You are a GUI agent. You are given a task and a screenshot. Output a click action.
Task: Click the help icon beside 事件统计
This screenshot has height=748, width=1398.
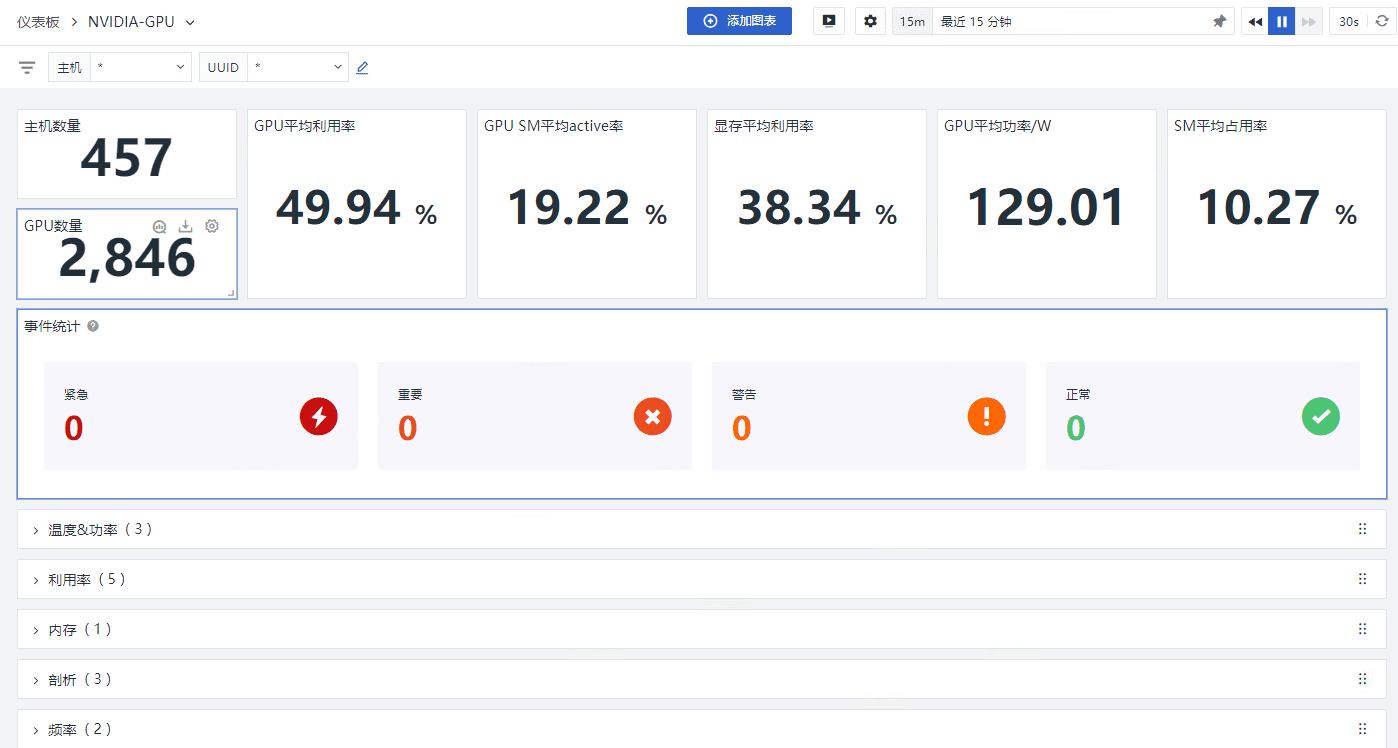[93, 326]
